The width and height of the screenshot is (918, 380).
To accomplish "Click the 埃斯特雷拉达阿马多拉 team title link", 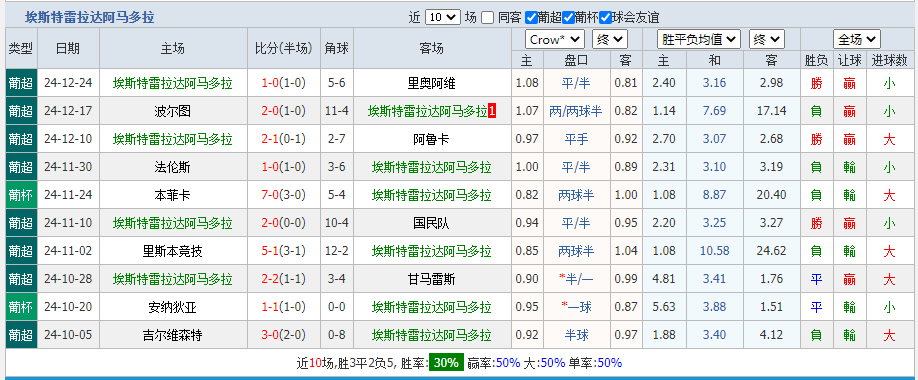I will point(90,18).
